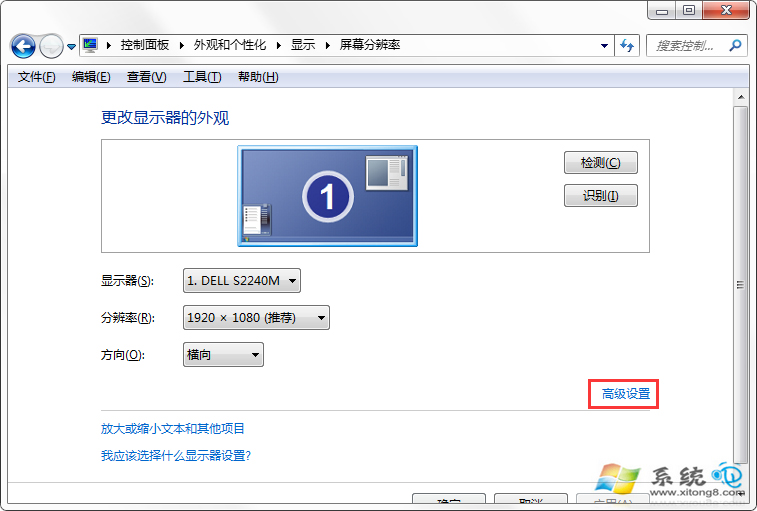Open the 方向 dropdown showing 横向
This screenshot has width=757, height=511.
224,355
